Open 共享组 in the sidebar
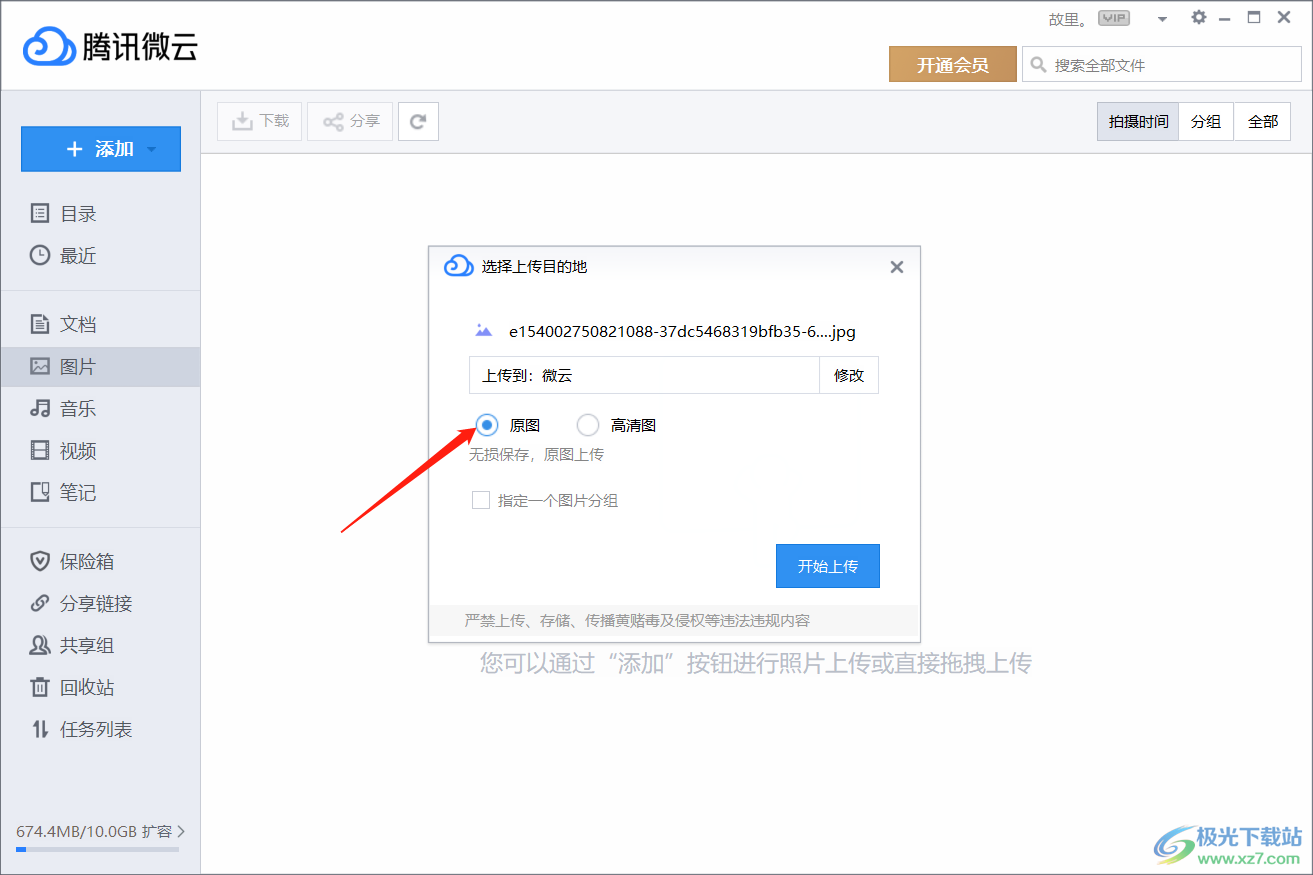 [x=100, y=645]
